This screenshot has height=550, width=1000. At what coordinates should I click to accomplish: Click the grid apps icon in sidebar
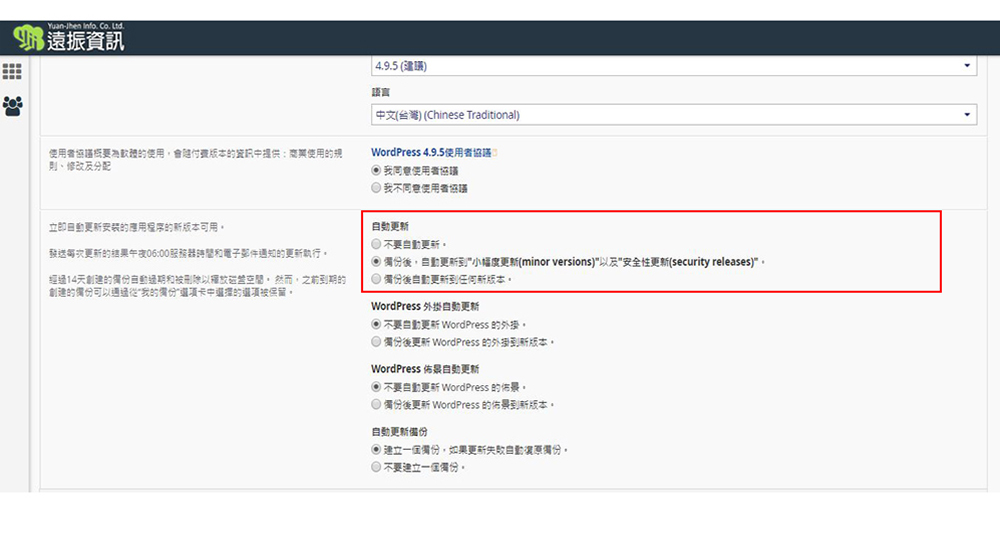[x=13, y=72]
